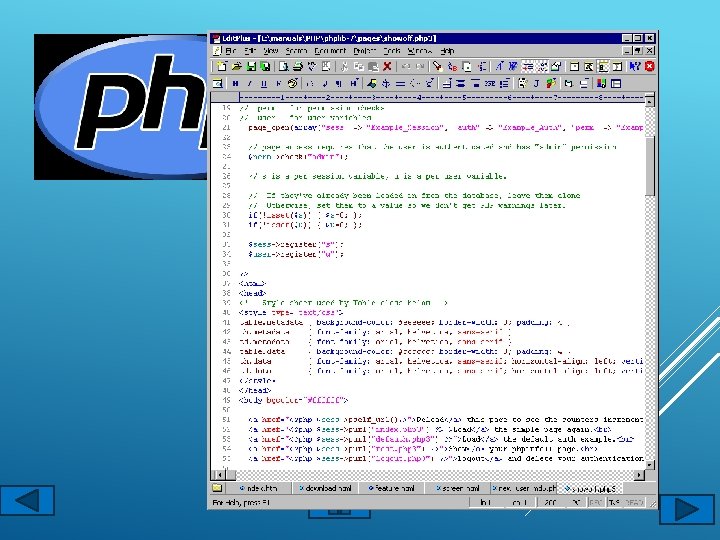Click the Open file folder icon
Screen dimensions: 720x540
pos(237,67)
